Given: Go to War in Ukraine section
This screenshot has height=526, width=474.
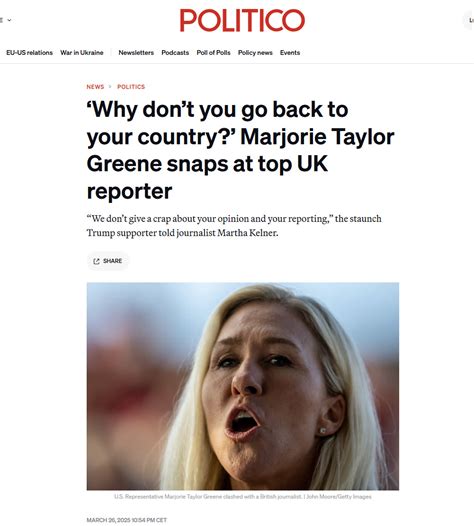Looking at the screenshot, I should point(82,53).
